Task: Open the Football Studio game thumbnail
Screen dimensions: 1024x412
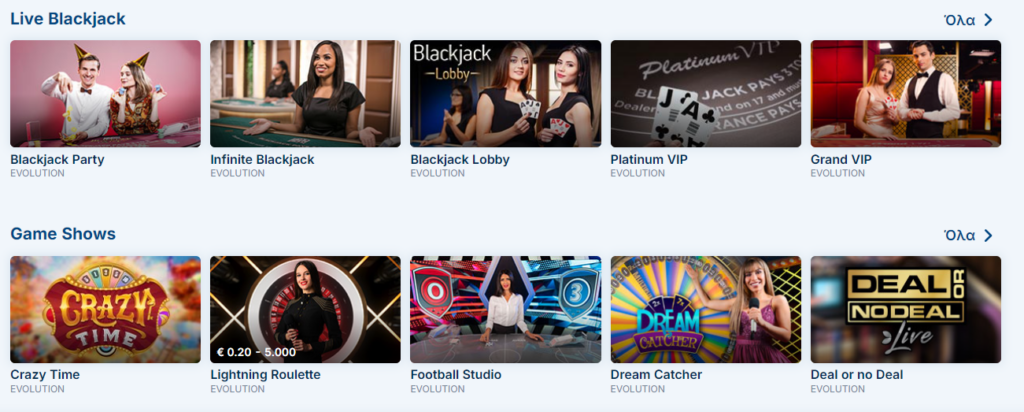Action: click(505, 309)
